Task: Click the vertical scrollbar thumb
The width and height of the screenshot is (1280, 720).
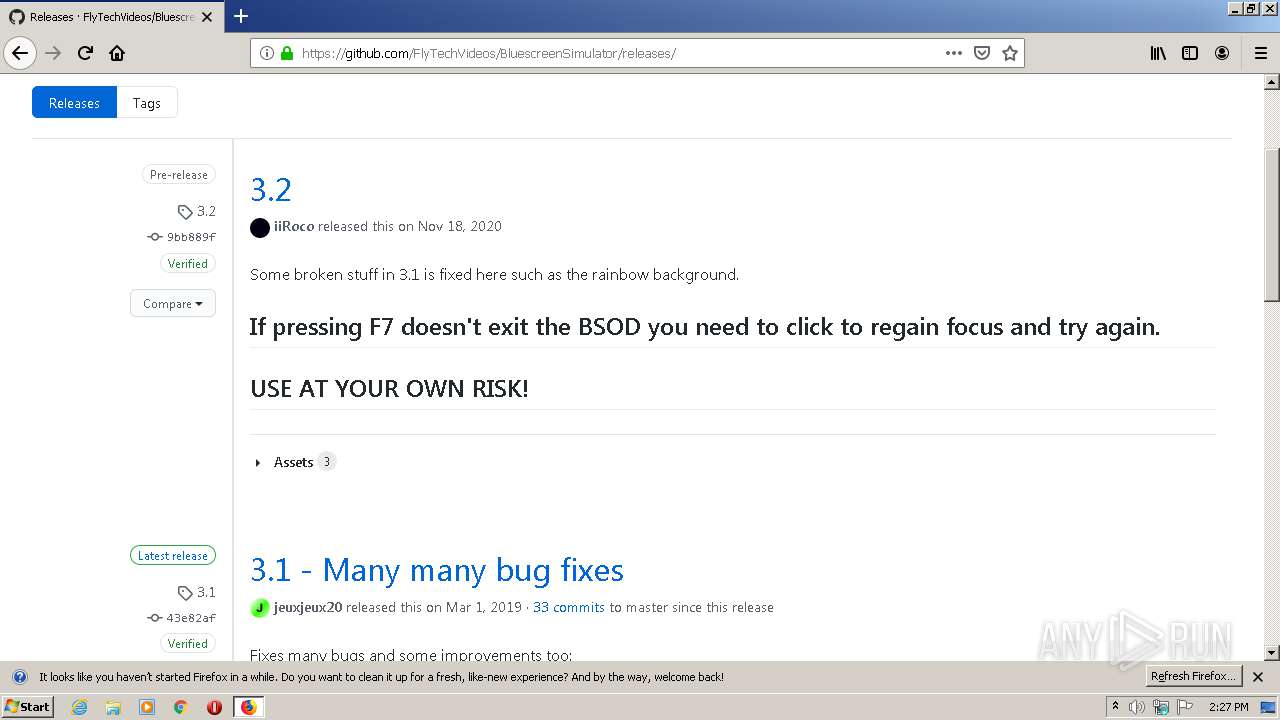Action: [x=1272, y=224]
